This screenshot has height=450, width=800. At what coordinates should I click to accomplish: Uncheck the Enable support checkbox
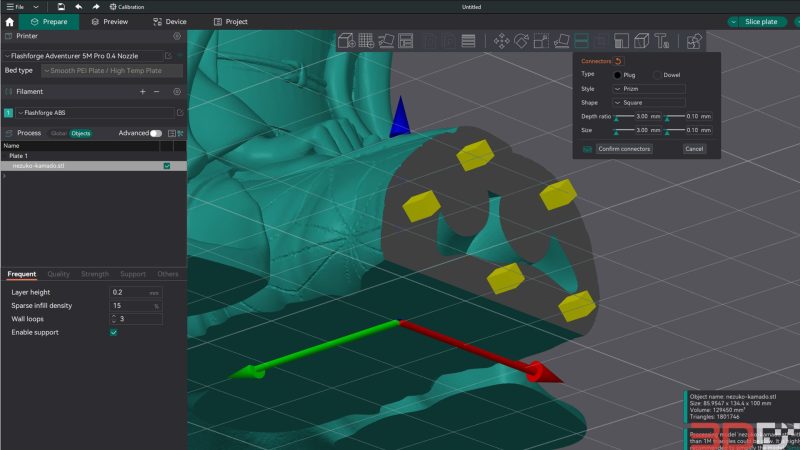click(113, 332)
